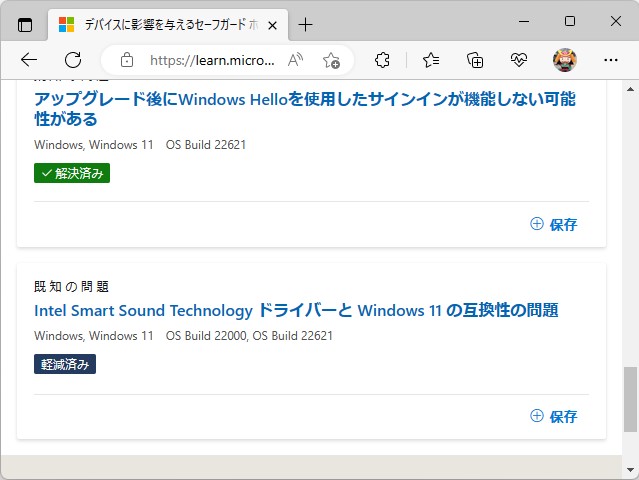Save the Intel Smart Sound issue card
This screenshot has width=639, height=480.
(553, 416)
